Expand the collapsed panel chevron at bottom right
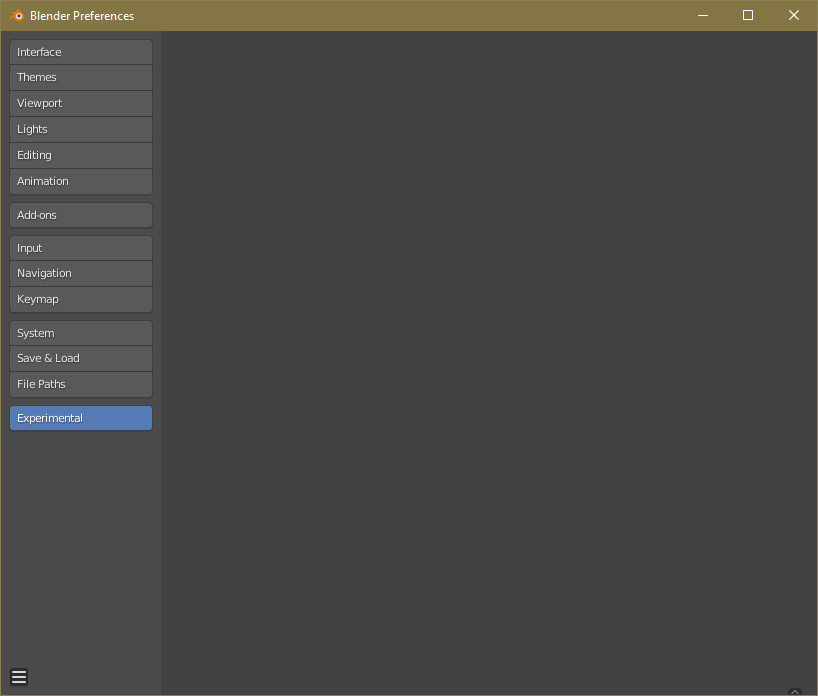 pos(796,689)
